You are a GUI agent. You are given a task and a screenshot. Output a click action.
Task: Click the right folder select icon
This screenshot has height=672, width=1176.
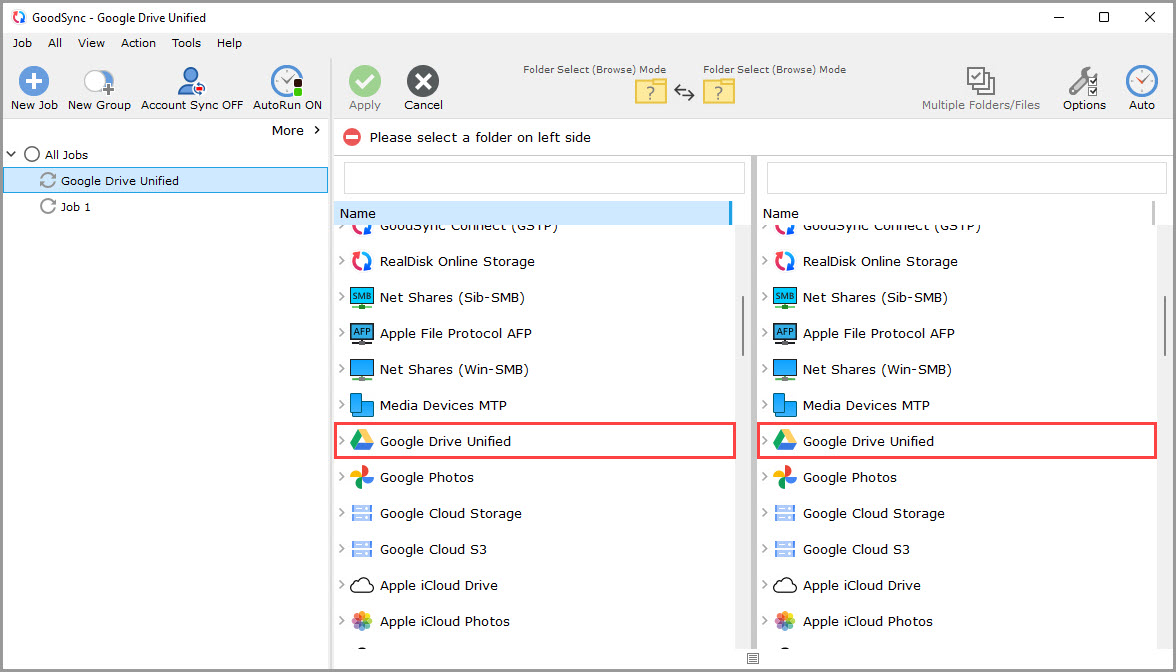pyautogui.click(x=718, y=92)
